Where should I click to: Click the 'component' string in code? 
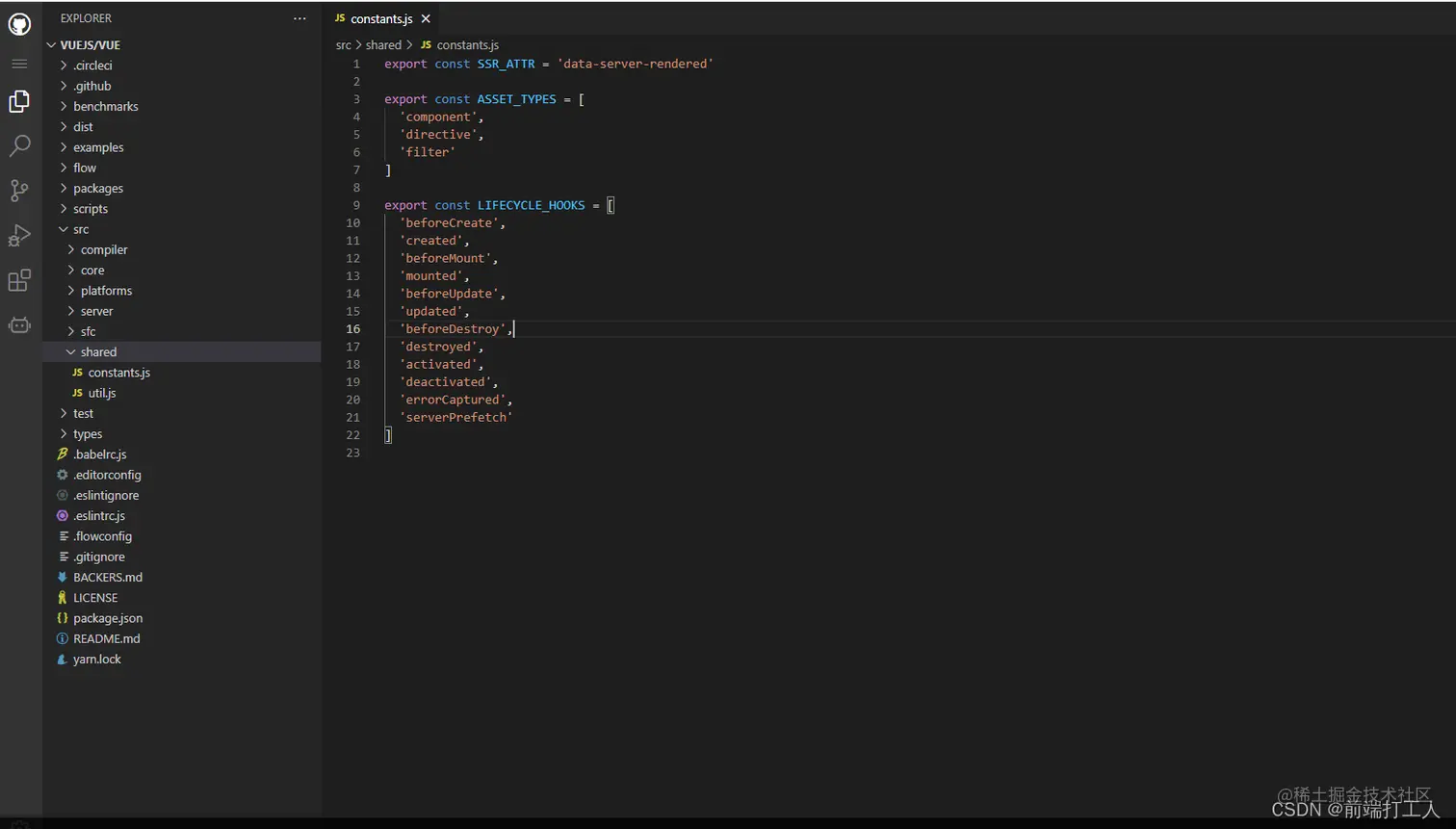[438, 117]
